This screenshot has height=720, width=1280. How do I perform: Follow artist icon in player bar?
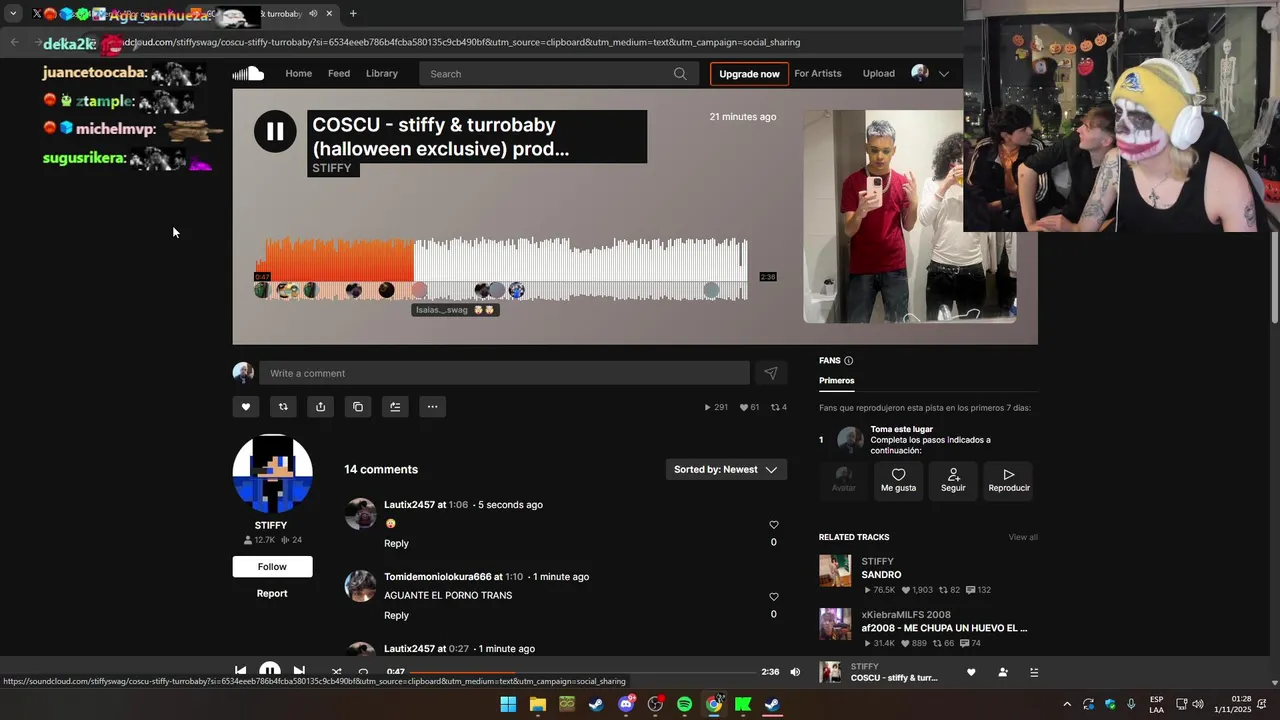point(1003,673)
